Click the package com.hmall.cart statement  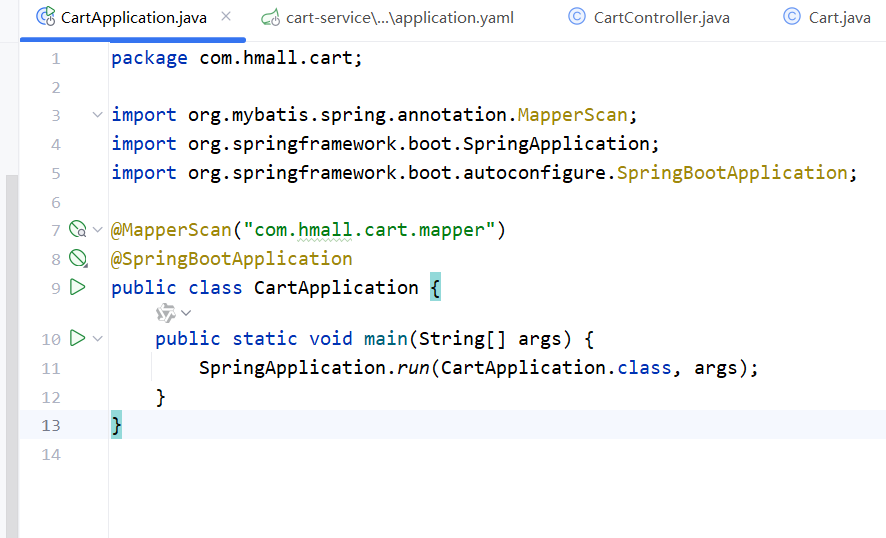click(x=236, y=58)
